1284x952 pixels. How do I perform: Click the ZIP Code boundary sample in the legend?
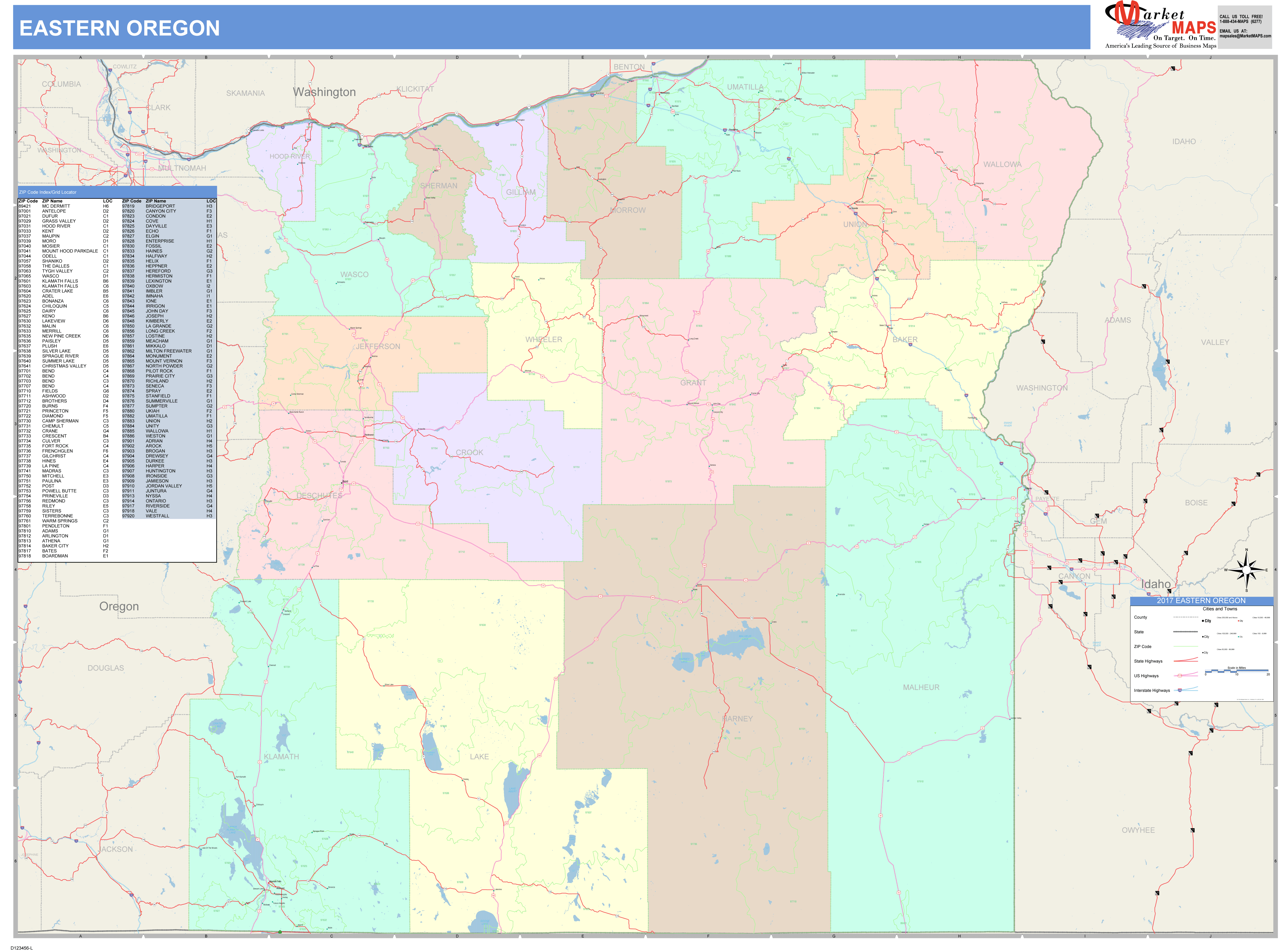coord(1186,647)
